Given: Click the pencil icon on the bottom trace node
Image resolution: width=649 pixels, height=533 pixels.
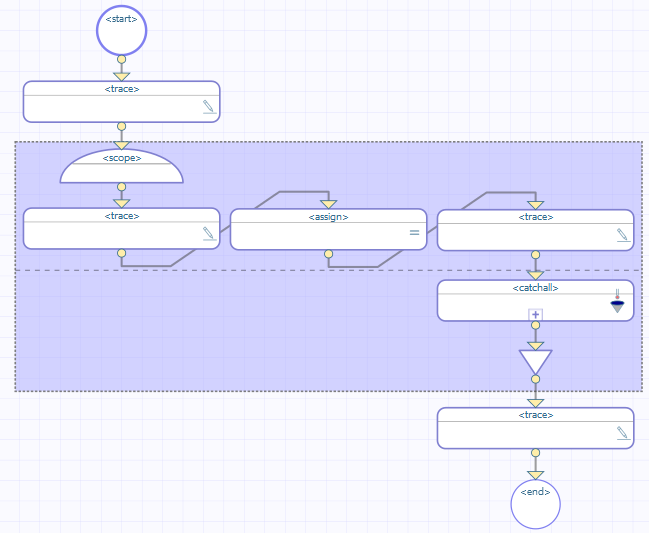Looking at the screenshot, I should coord(622,432).
